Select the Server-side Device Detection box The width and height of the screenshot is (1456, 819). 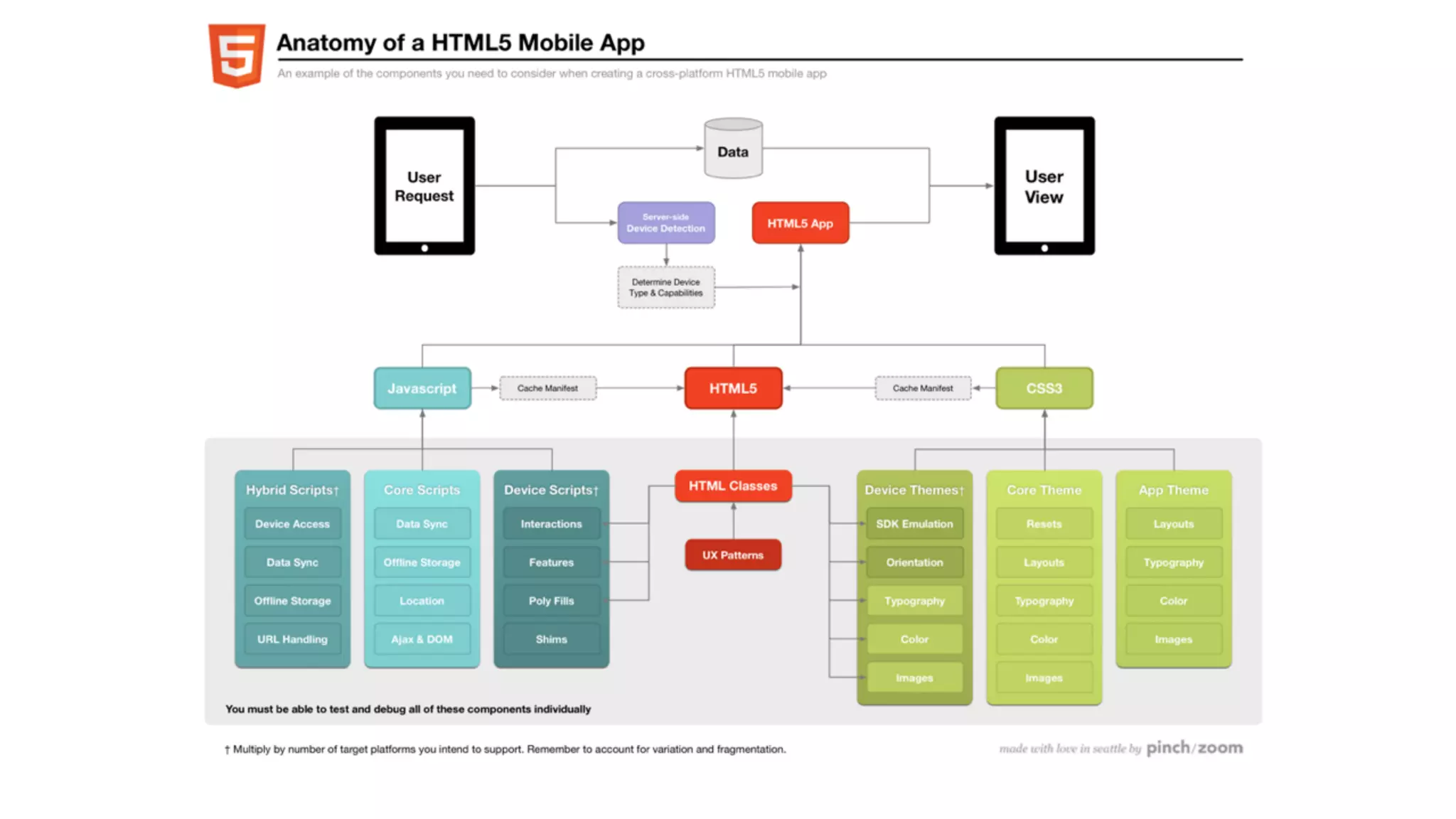[x=665, y=223]
